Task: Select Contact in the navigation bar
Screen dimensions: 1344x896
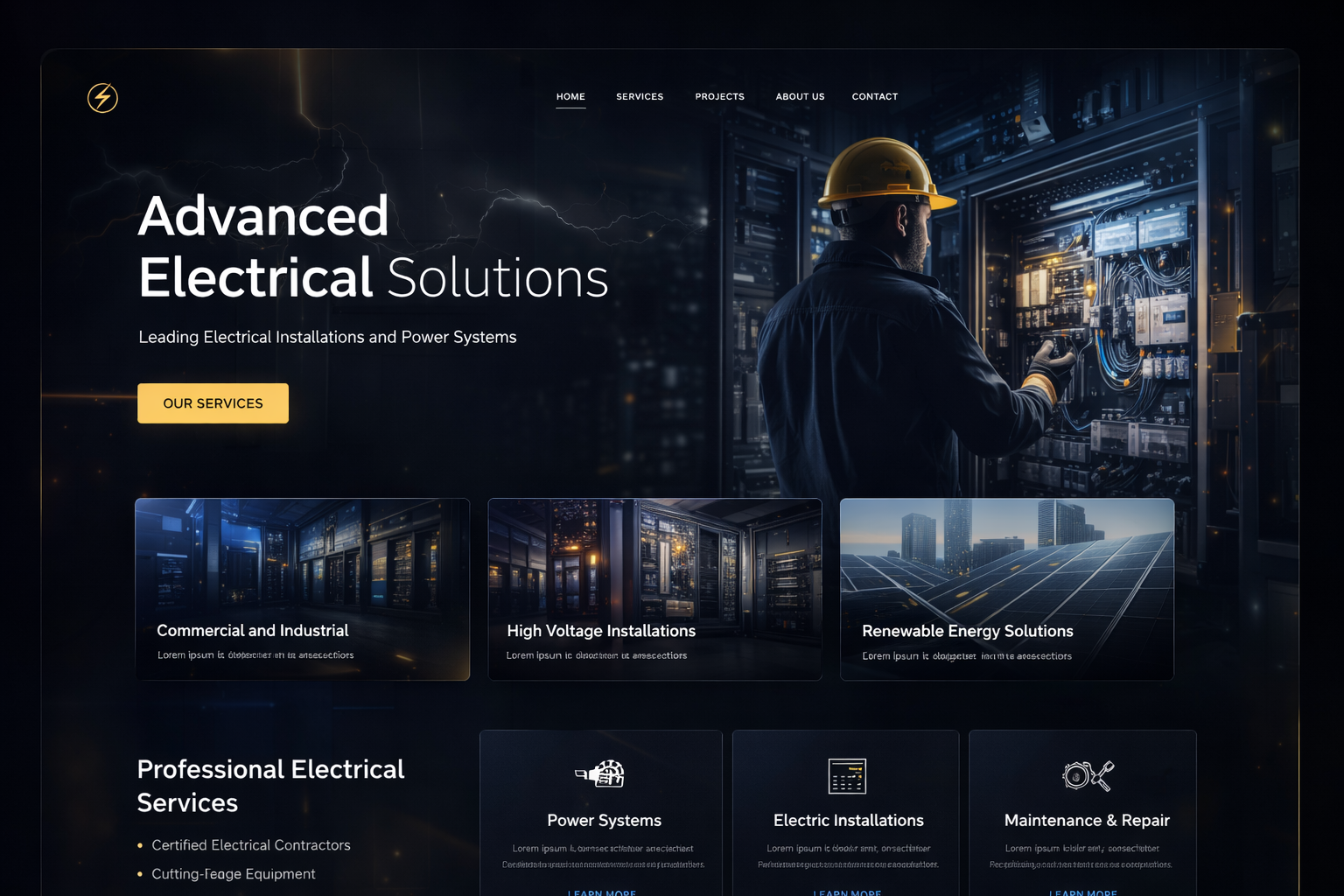Action: 875,97
